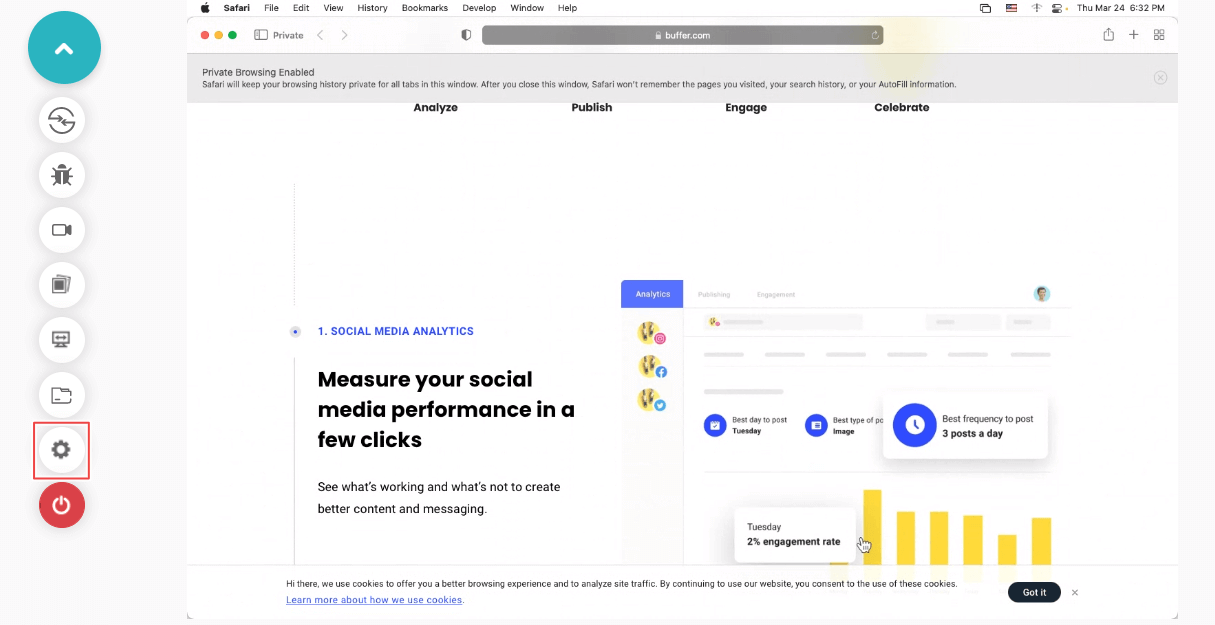
Task: Click the Best frequency to post clock icon
Action: (914, 425)
